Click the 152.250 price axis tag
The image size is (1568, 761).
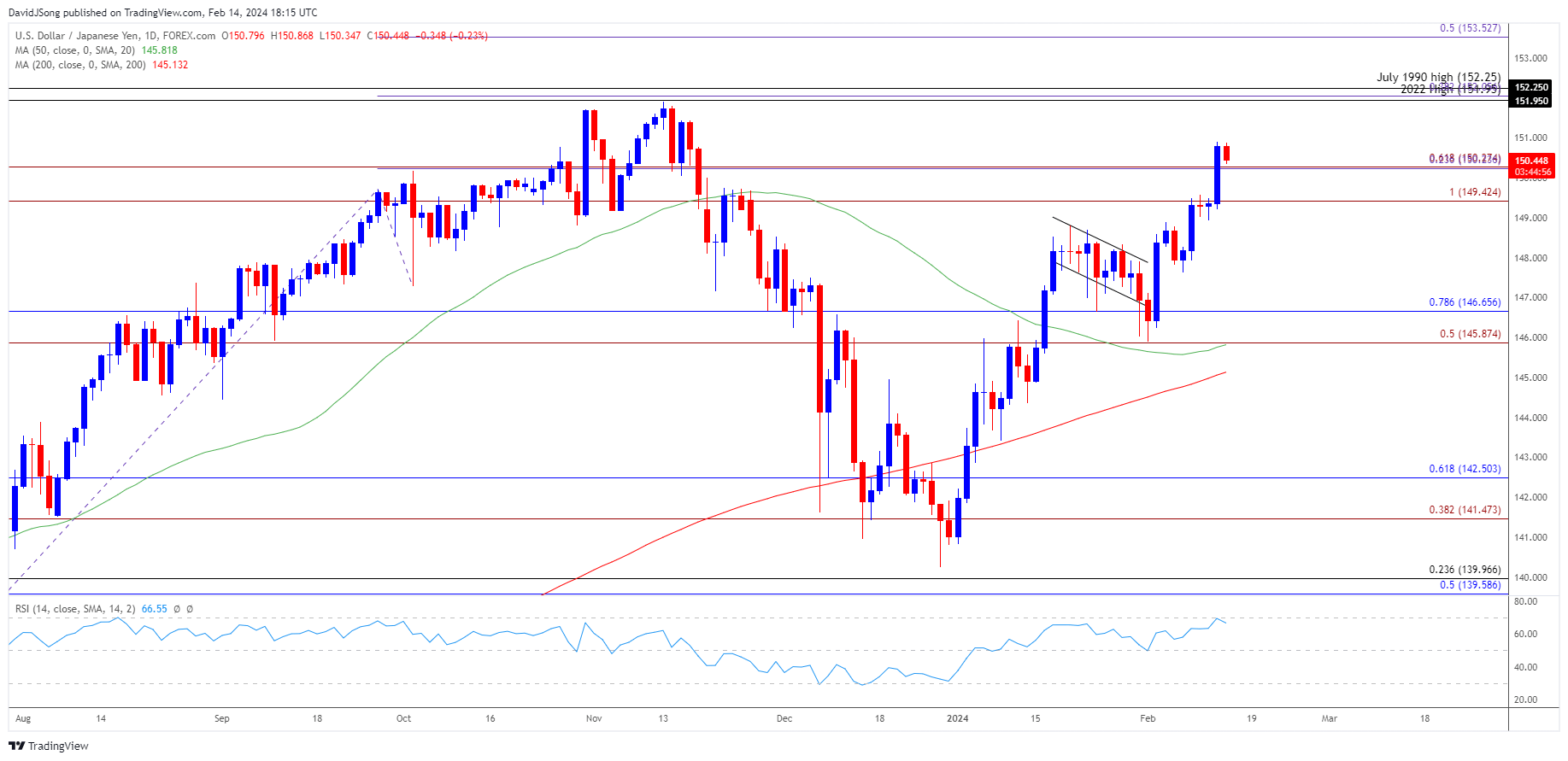1531,87
